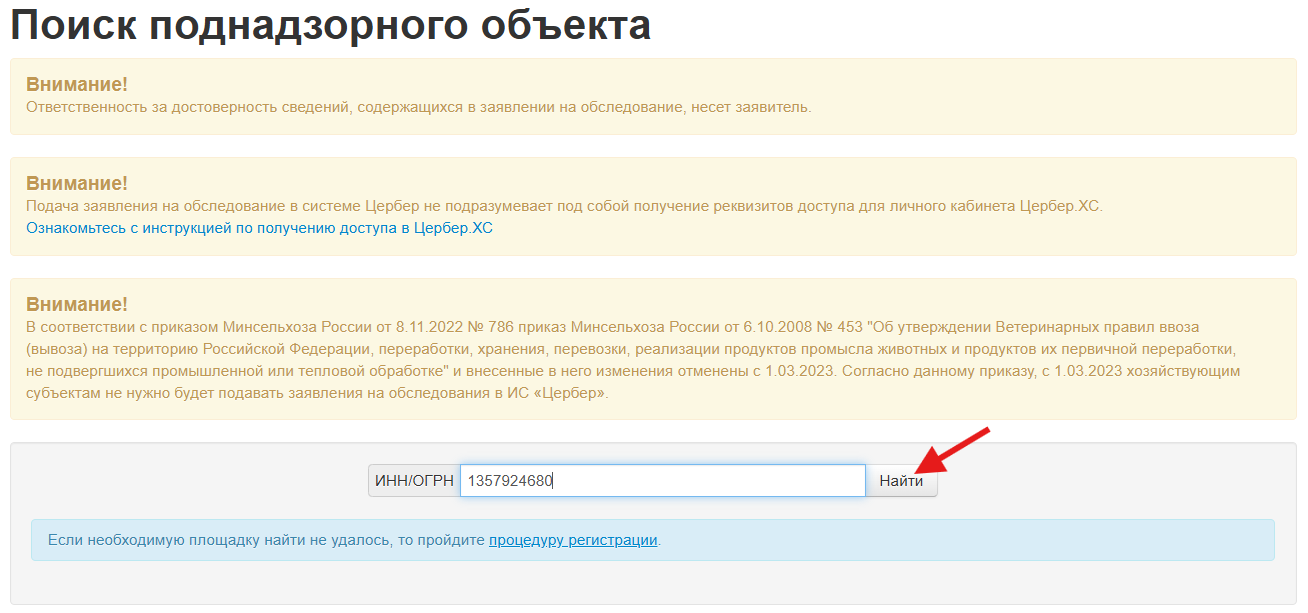Click the red arrow pointing at Найти
The height and width of the screenshot is (613, 1308).
(x=955, y=450)
